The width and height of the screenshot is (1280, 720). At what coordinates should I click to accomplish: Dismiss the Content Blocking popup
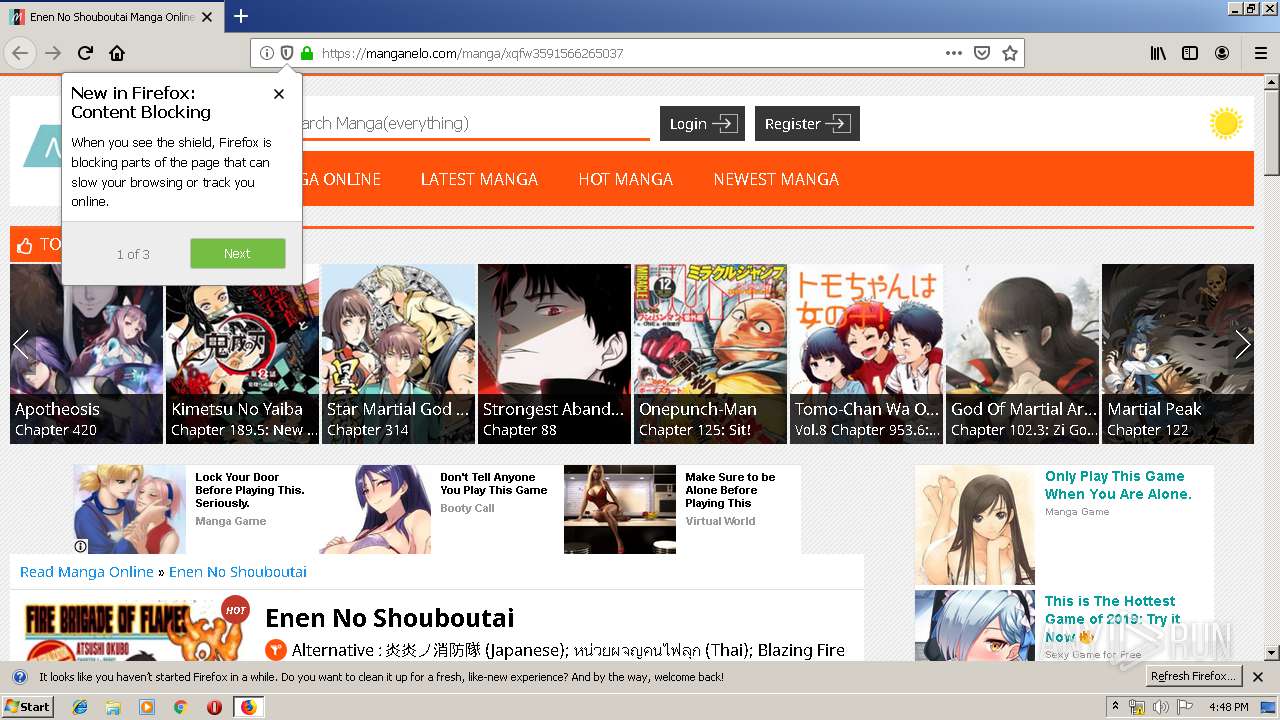[x=279, y=93]
